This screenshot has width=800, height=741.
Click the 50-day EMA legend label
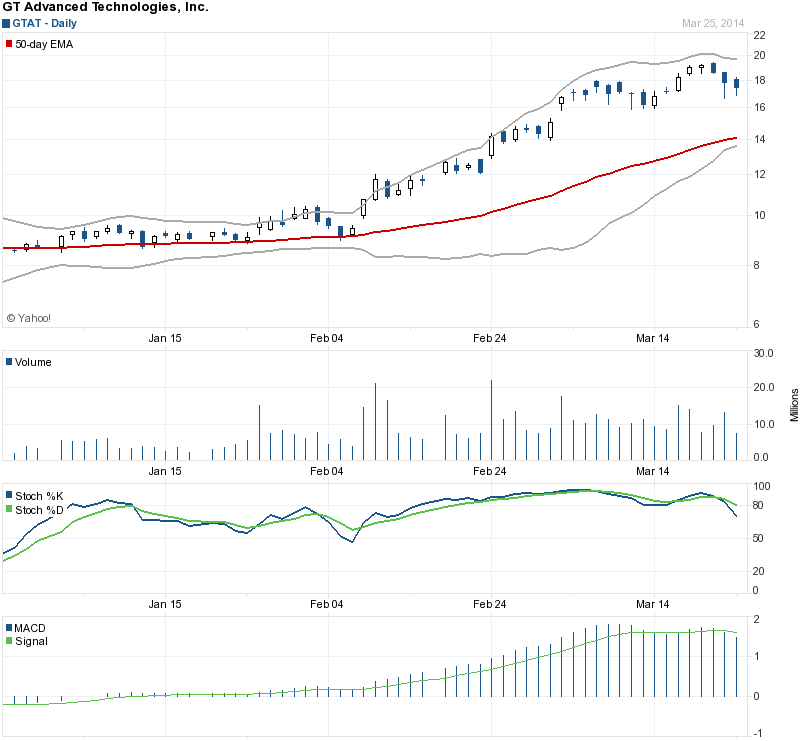click(x=44, y=44)
